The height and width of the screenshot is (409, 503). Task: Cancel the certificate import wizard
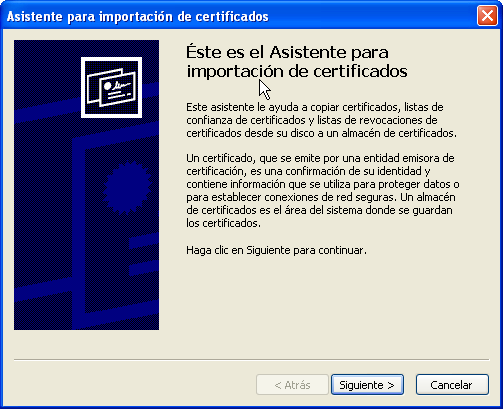pos(452,385)
